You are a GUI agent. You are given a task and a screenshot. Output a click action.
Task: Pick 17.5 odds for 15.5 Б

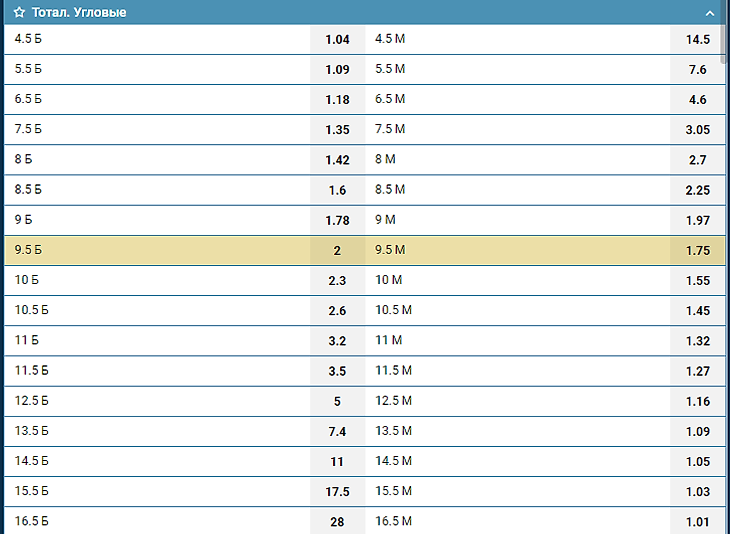click(338, 492)
